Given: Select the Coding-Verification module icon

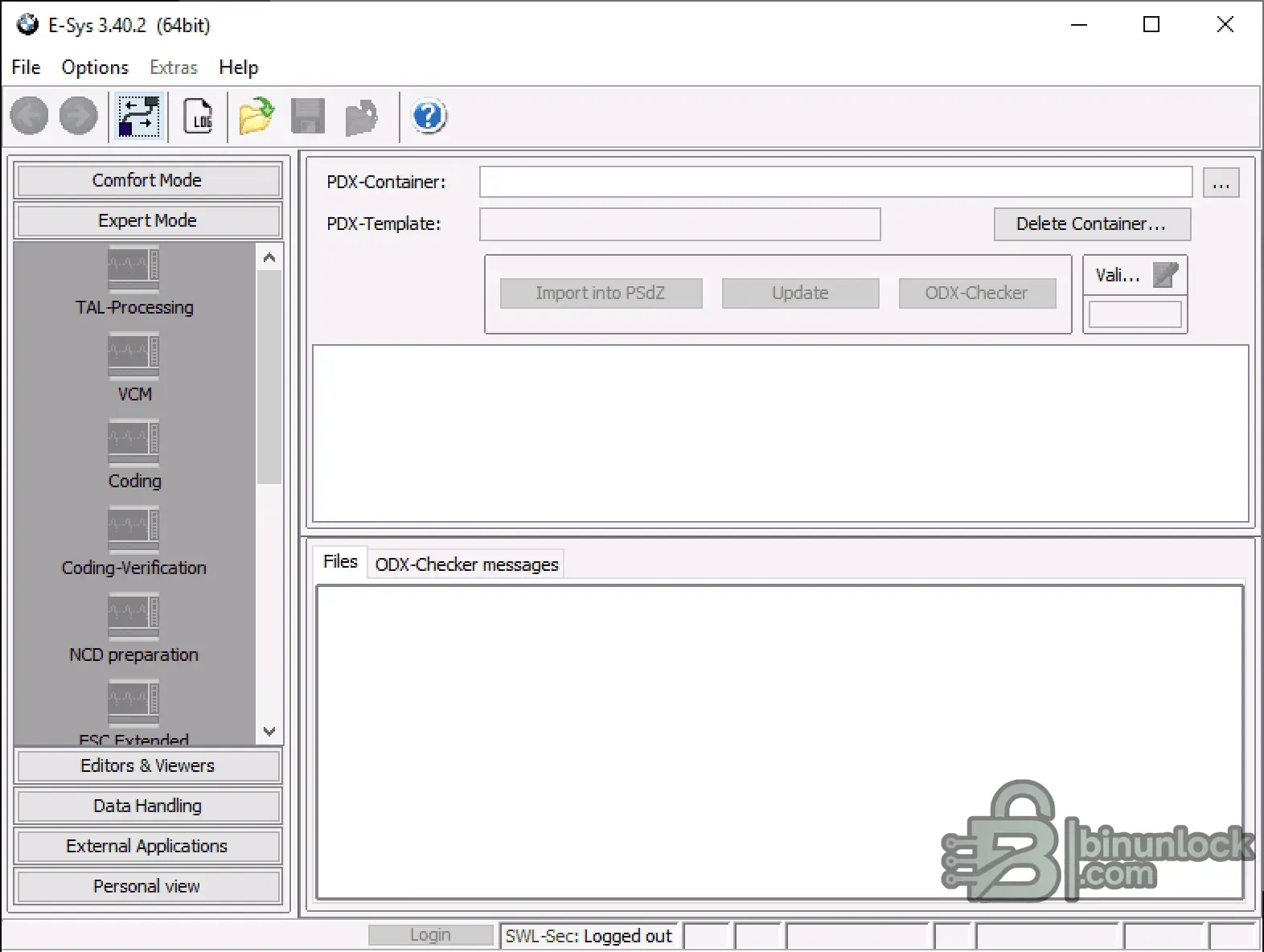Looking at the screenshot, I should tap(133, 530).
